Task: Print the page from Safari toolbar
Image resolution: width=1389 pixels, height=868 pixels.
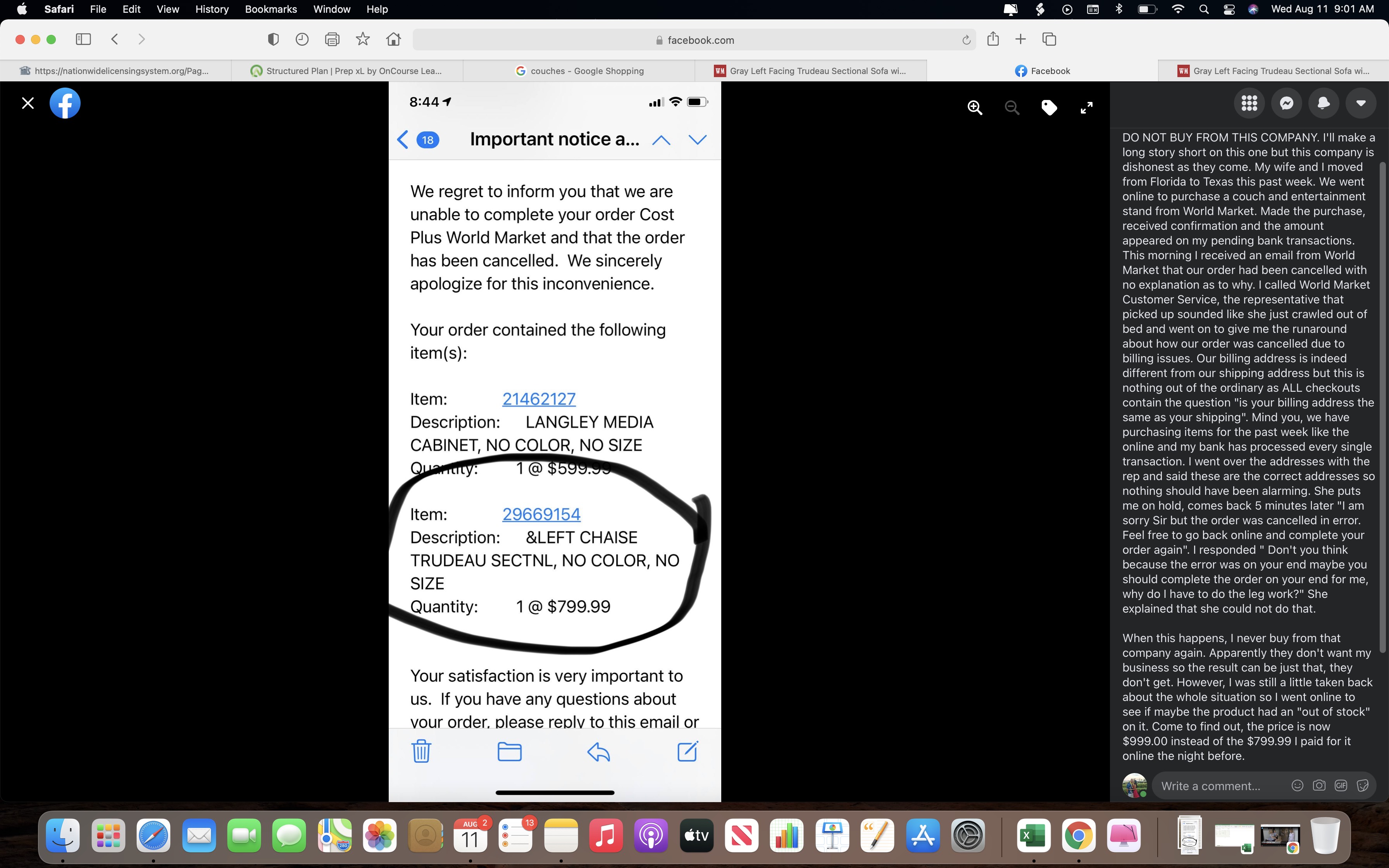Action: (332, 39)
